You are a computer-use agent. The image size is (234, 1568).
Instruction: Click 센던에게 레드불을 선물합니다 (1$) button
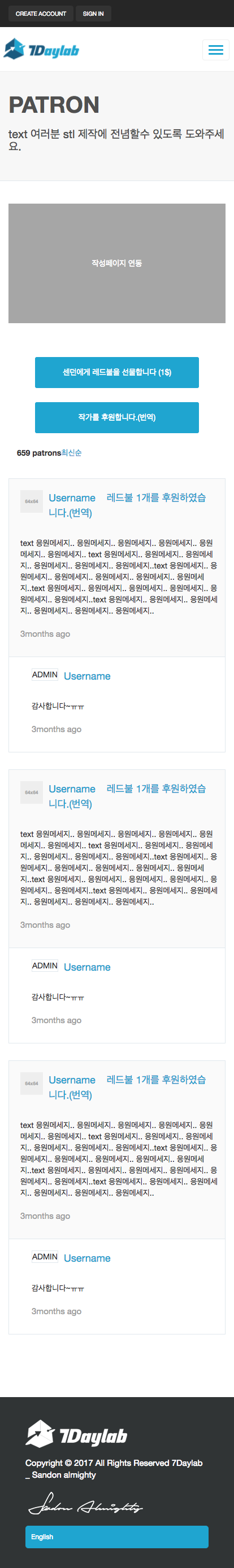[117, 372]
